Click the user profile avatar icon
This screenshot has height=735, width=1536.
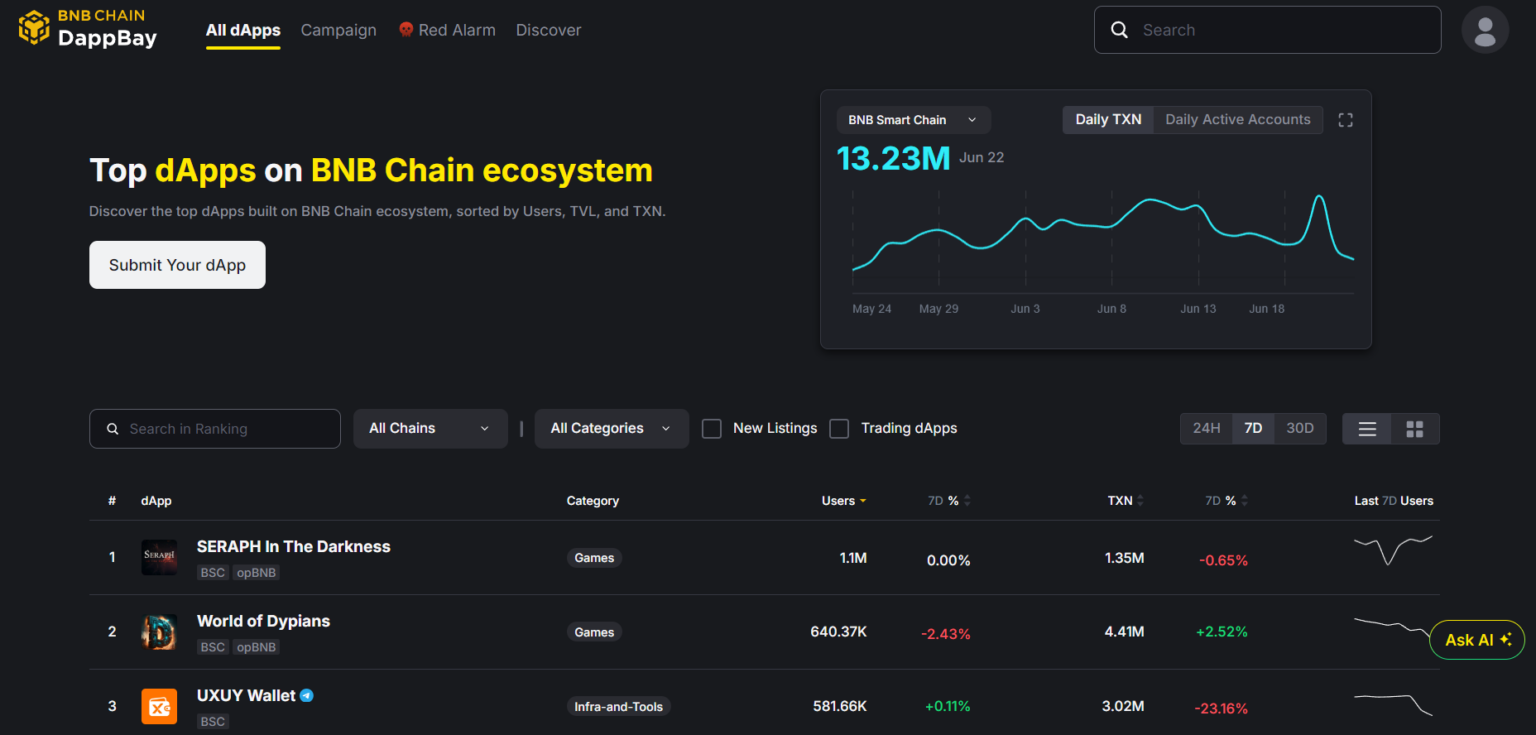1485,29
